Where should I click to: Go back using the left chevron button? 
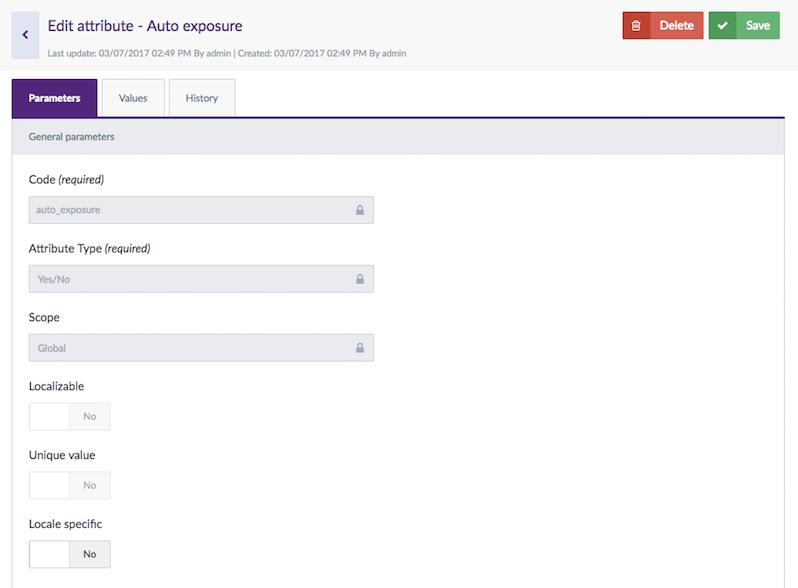pyautogui.click(x=25, y=35)
